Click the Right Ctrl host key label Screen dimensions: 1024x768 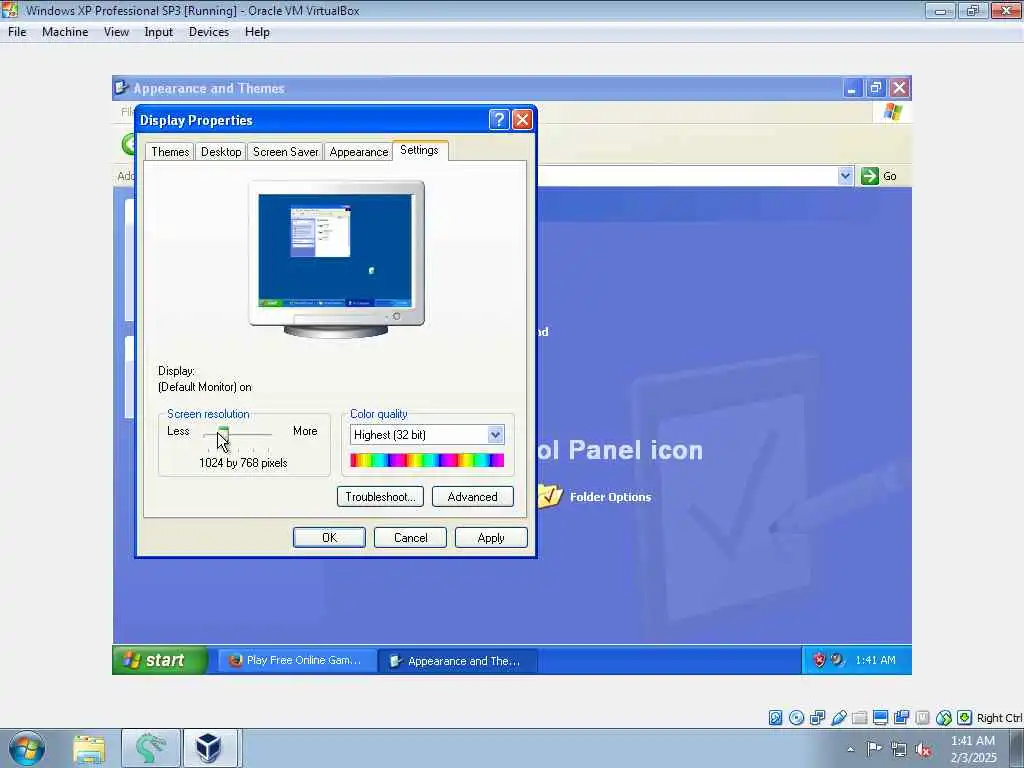coord(999,718)
